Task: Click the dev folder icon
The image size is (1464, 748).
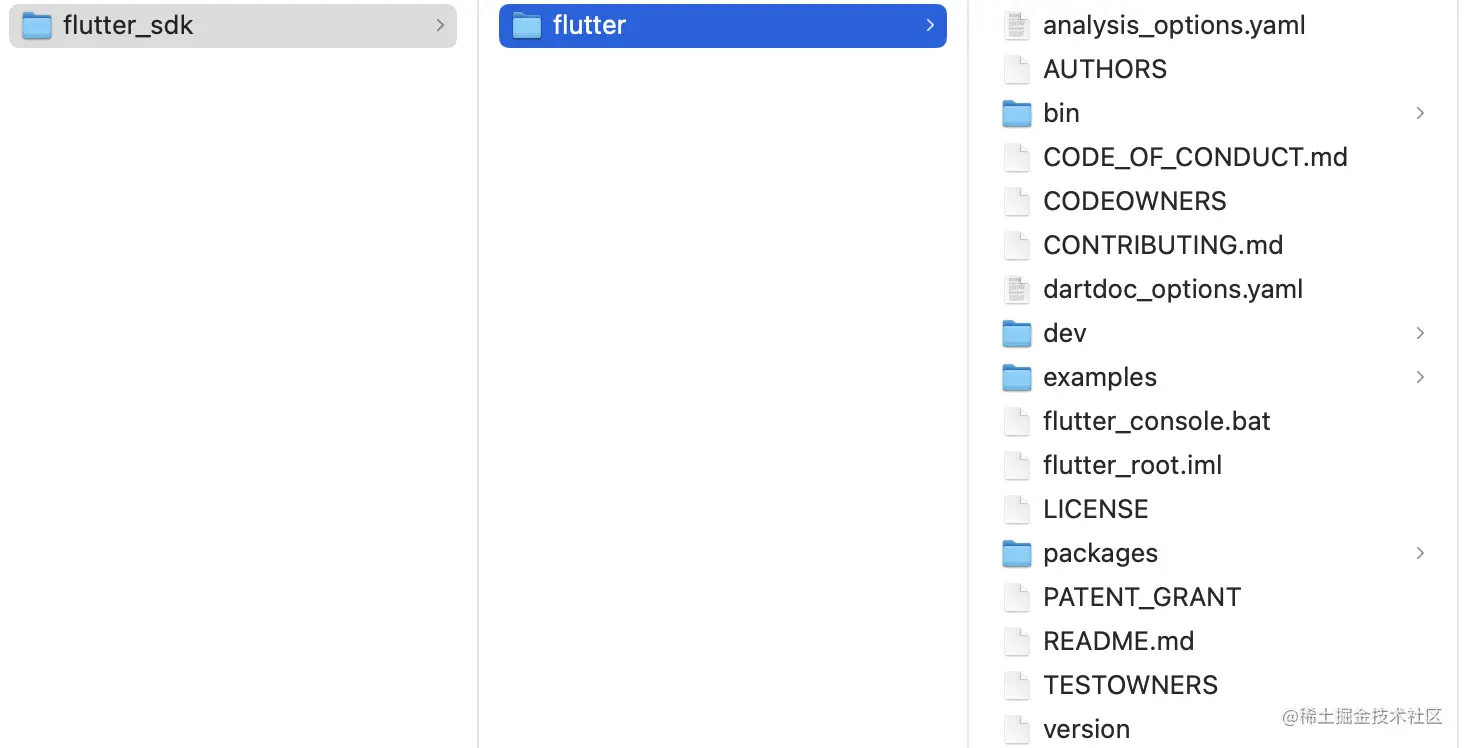Action: pyautogui.click(x=1017, y=334)
